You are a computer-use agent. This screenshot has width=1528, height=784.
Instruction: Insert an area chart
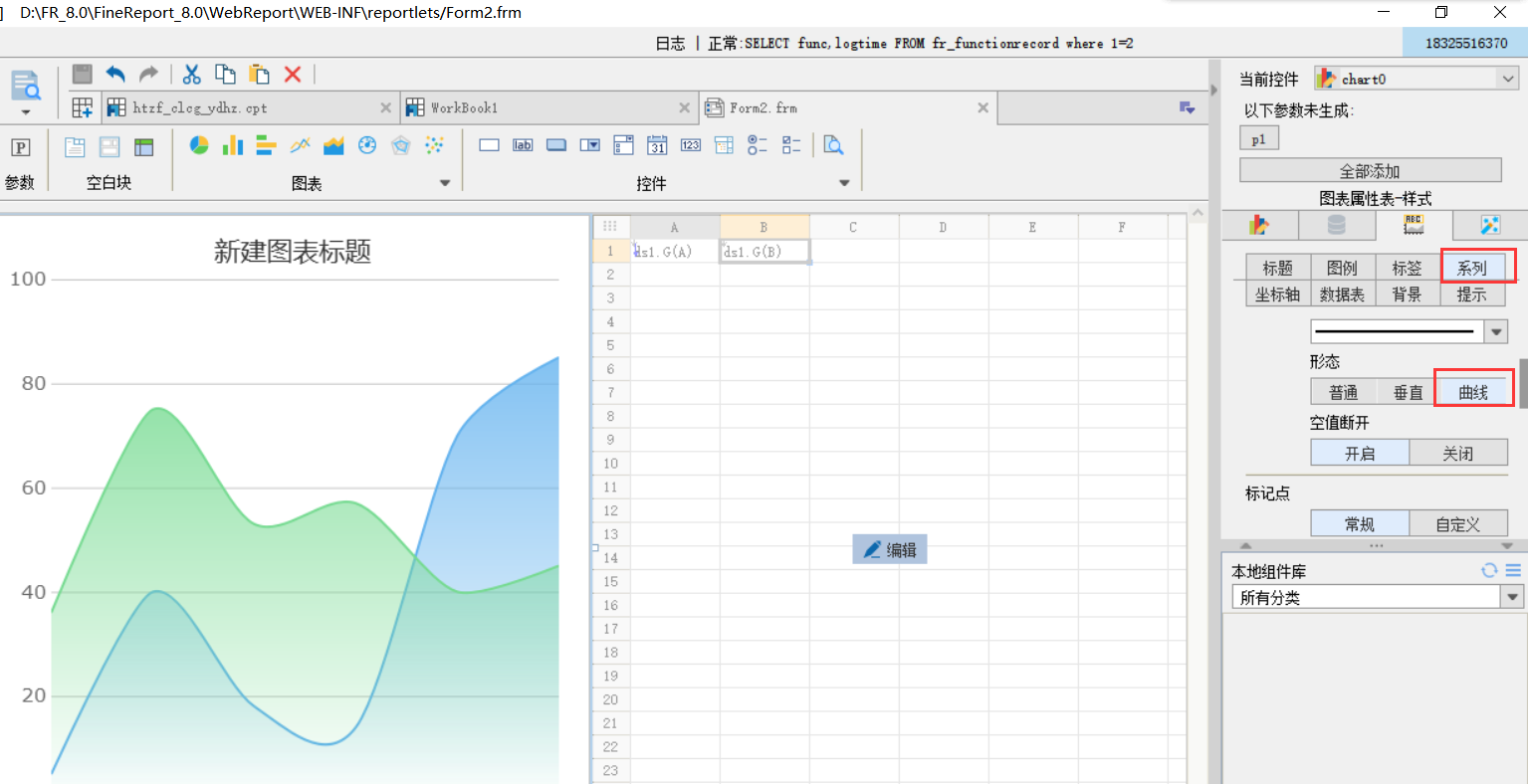tap(333, 145)
